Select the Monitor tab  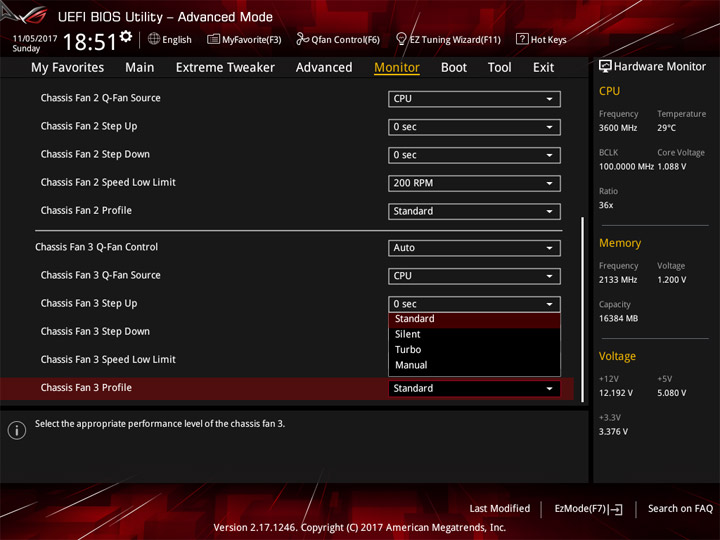pos(397,68)
